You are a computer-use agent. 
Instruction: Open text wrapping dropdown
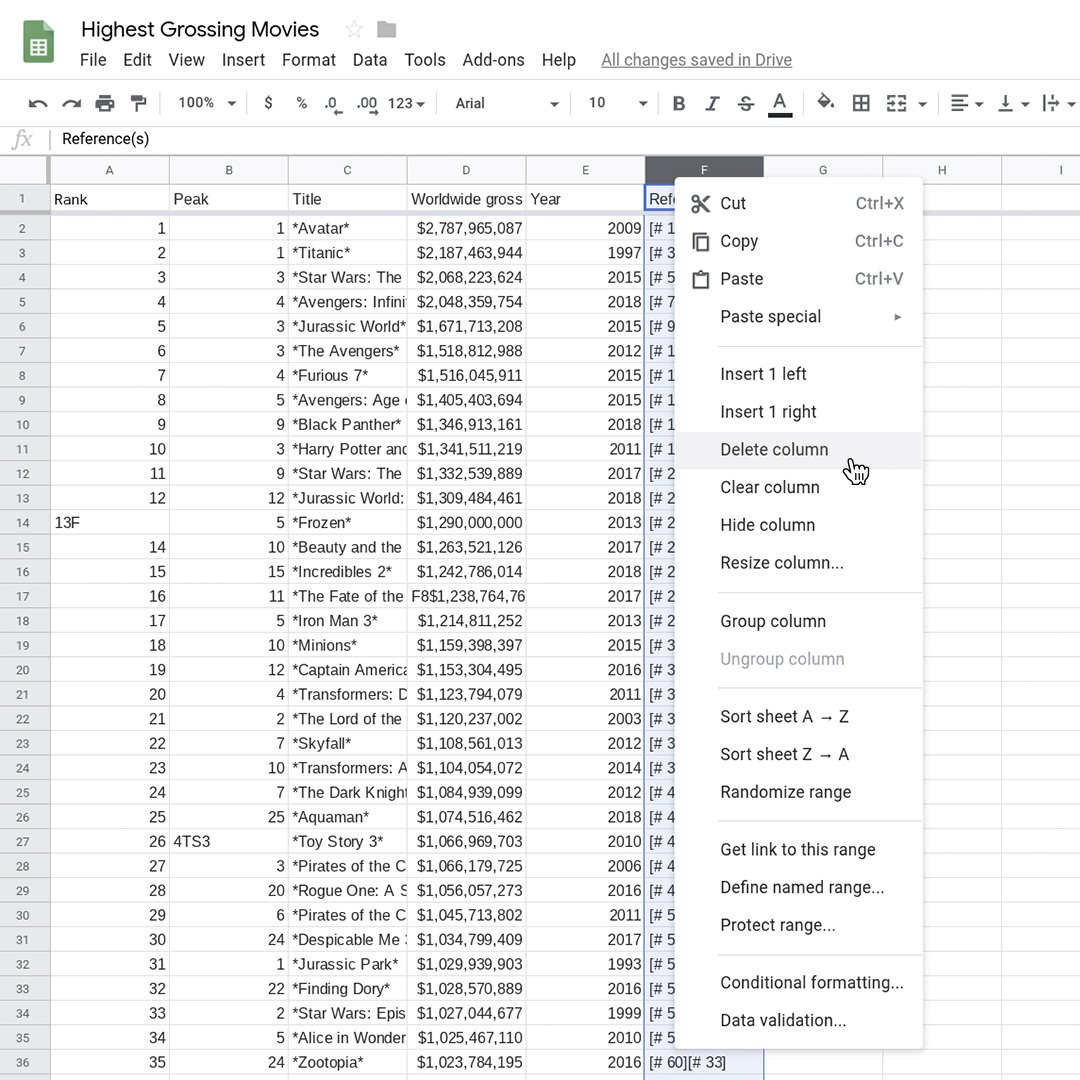pos(1059,103)
